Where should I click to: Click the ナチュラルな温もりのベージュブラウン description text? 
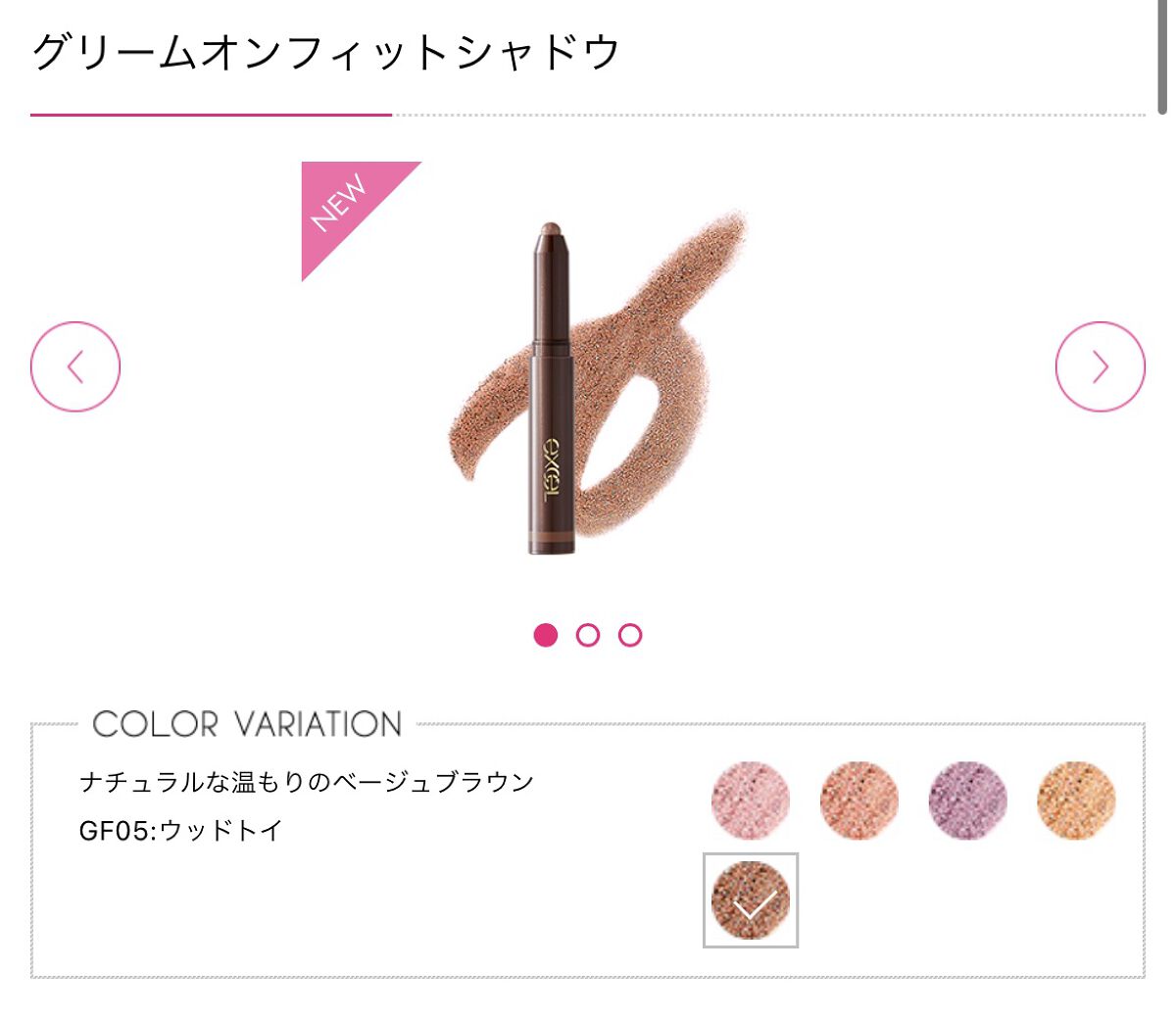307,782
